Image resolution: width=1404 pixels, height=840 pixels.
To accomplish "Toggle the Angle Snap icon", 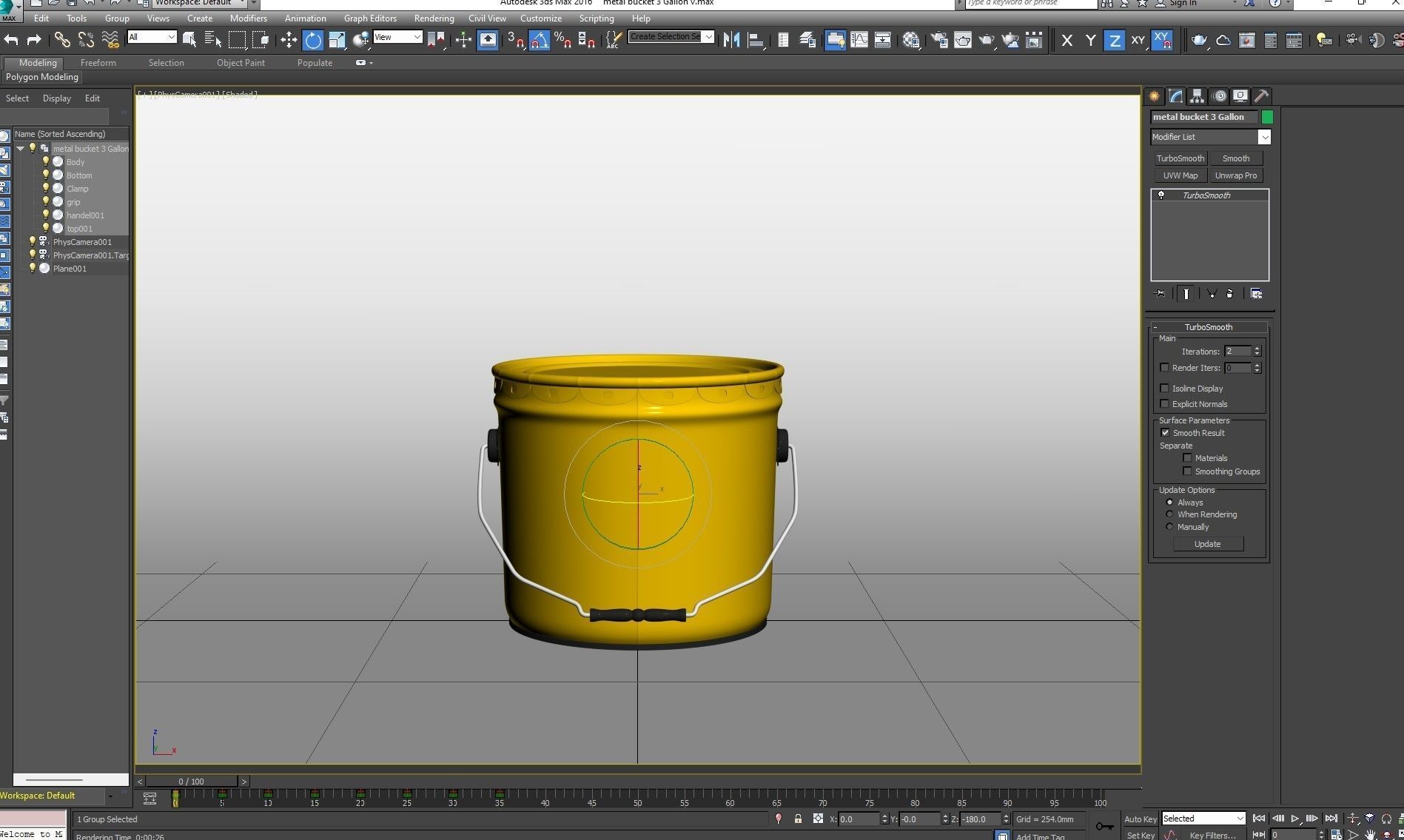I will coord(540,40).
